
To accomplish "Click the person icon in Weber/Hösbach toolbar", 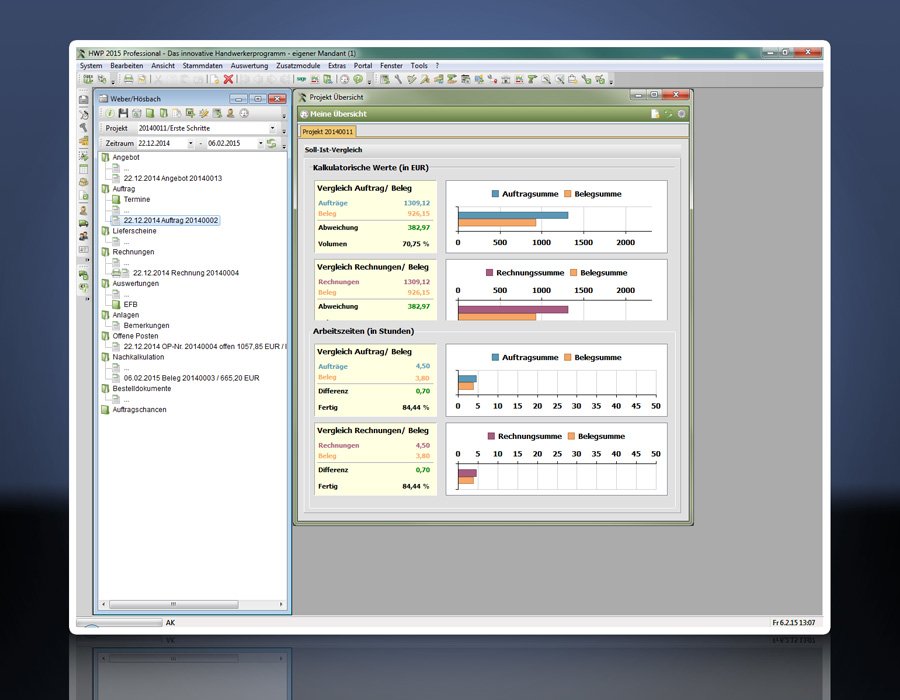I will coord(229,113).
